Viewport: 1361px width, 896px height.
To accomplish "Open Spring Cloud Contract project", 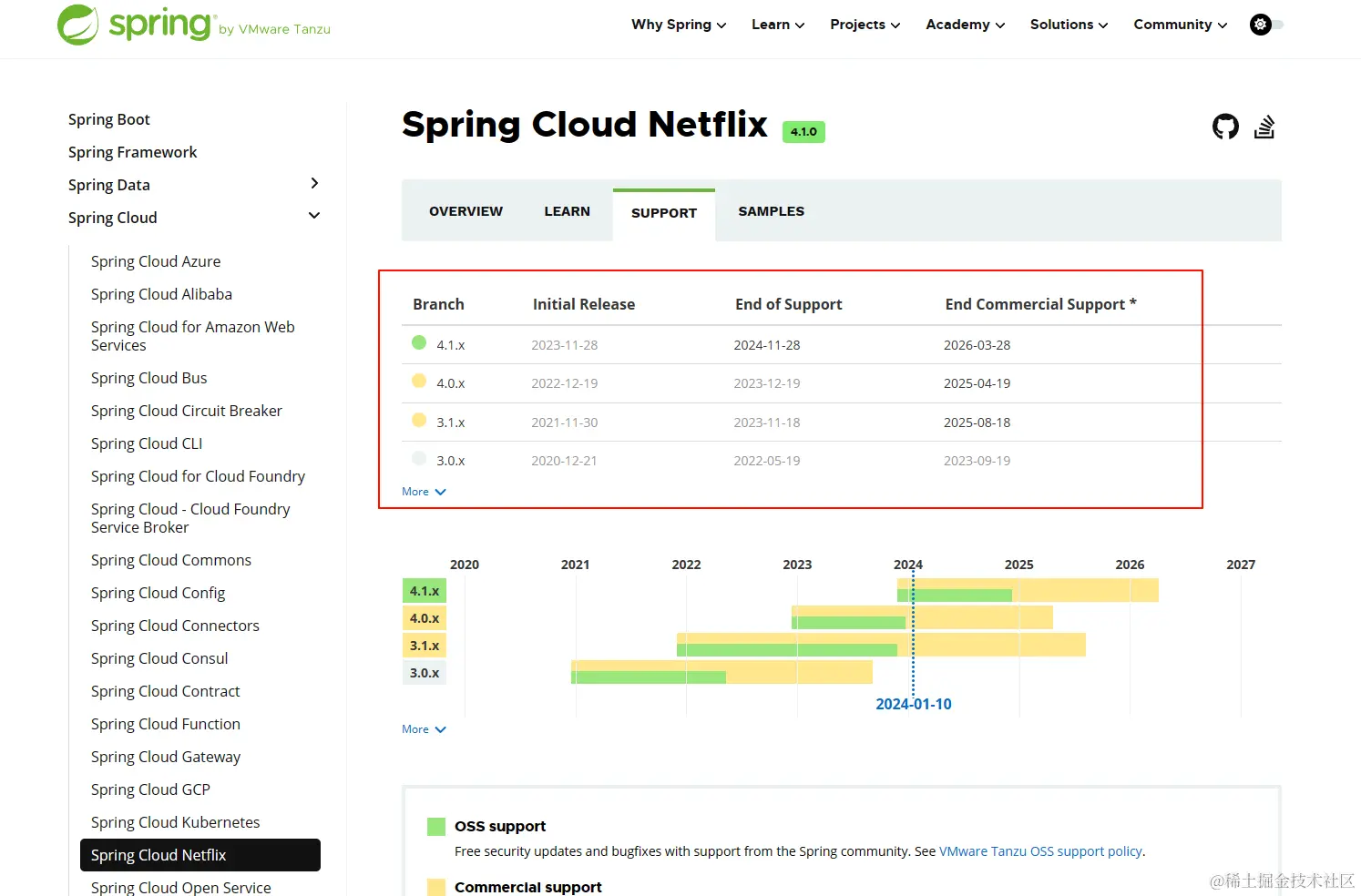I will point(166,691).
